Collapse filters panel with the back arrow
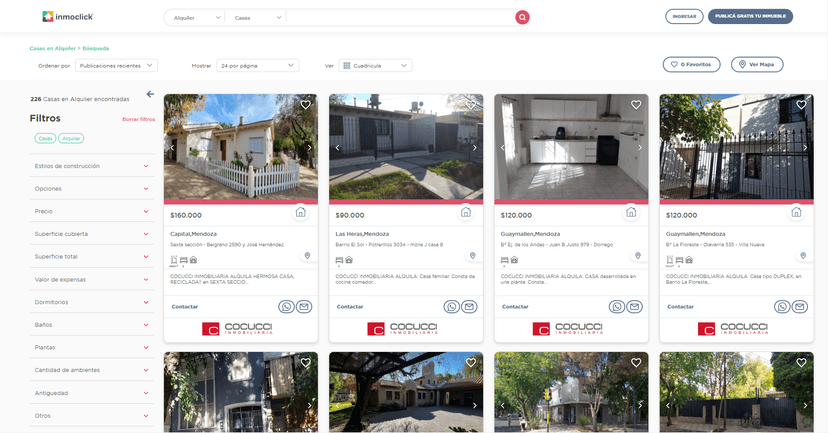The image size is (828, 433). tap(150, 94)
